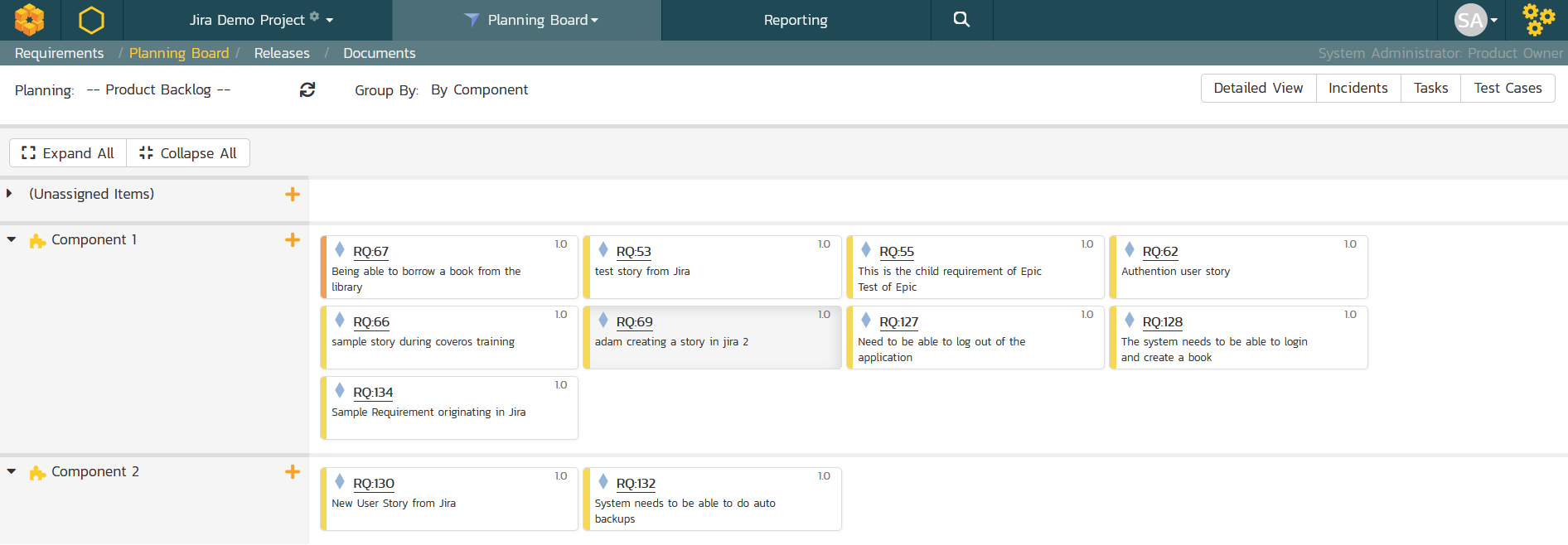1568x545 pixels.
Task: Click the plus icon for Component 2
Action: coord(293,472)
